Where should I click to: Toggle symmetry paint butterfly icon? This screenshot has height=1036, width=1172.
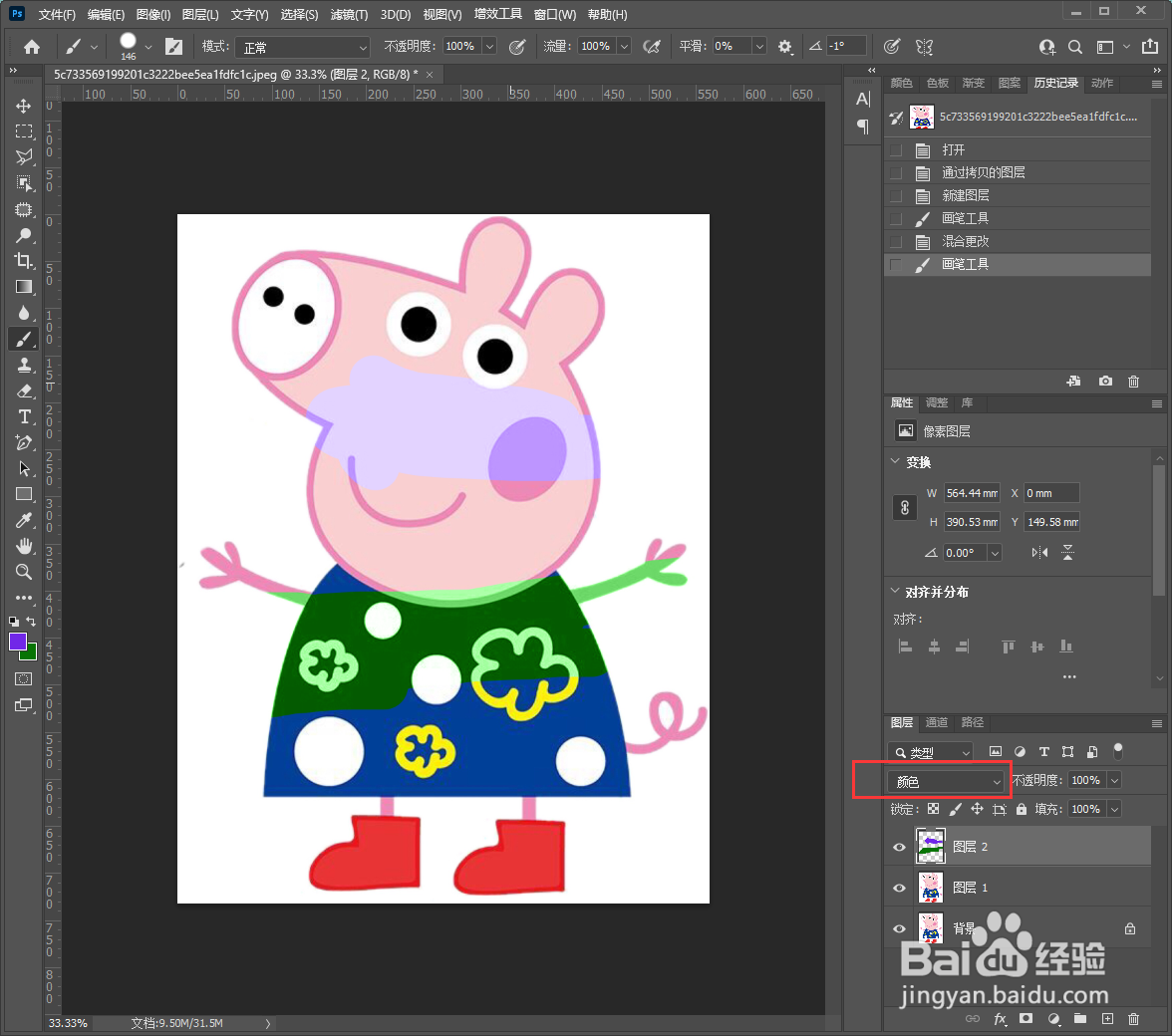[925, 47]
